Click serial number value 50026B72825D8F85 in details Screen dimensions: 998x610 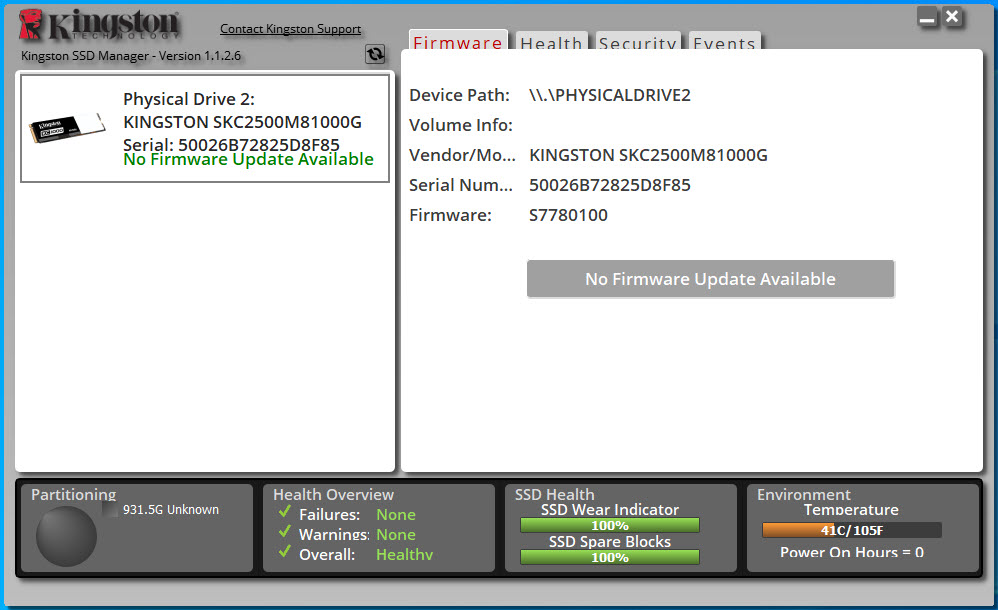click(x=610, y=185)
